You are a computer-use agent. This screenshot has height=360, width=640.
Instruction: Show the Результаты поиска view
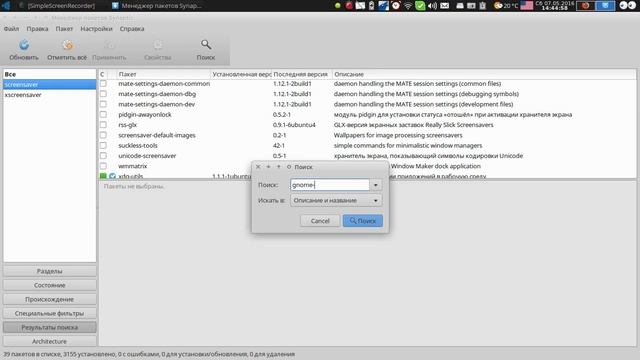click(x=49, y=327)
